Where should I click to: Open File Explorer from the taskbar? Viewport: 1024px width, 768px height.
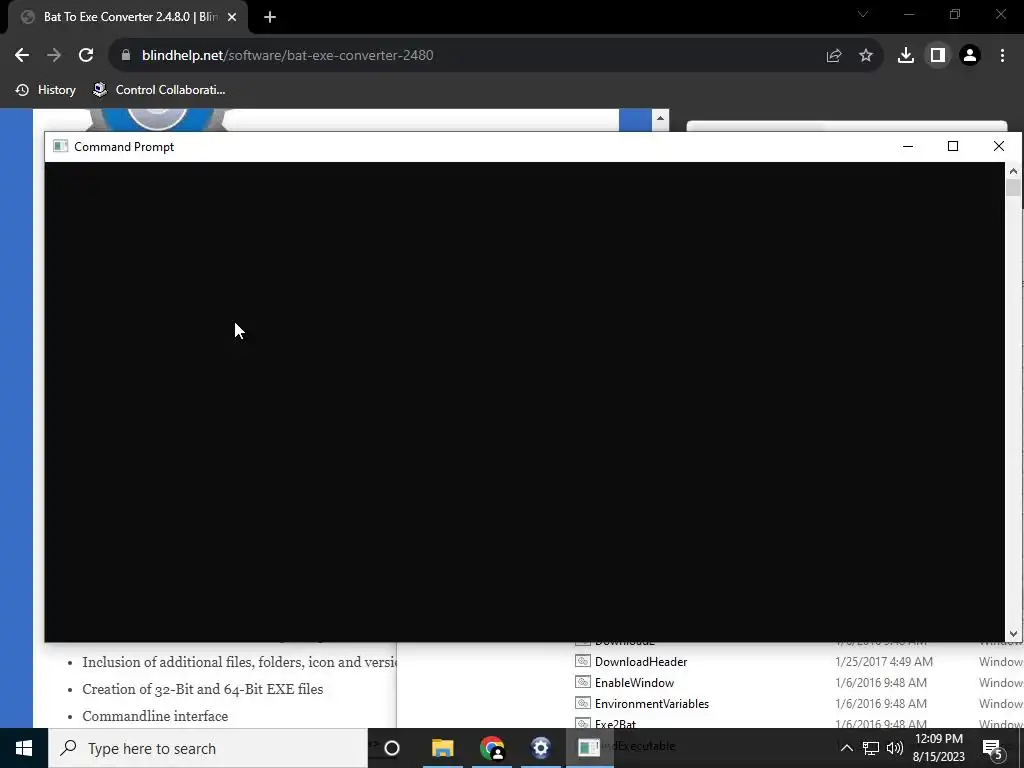pos(442,748)
